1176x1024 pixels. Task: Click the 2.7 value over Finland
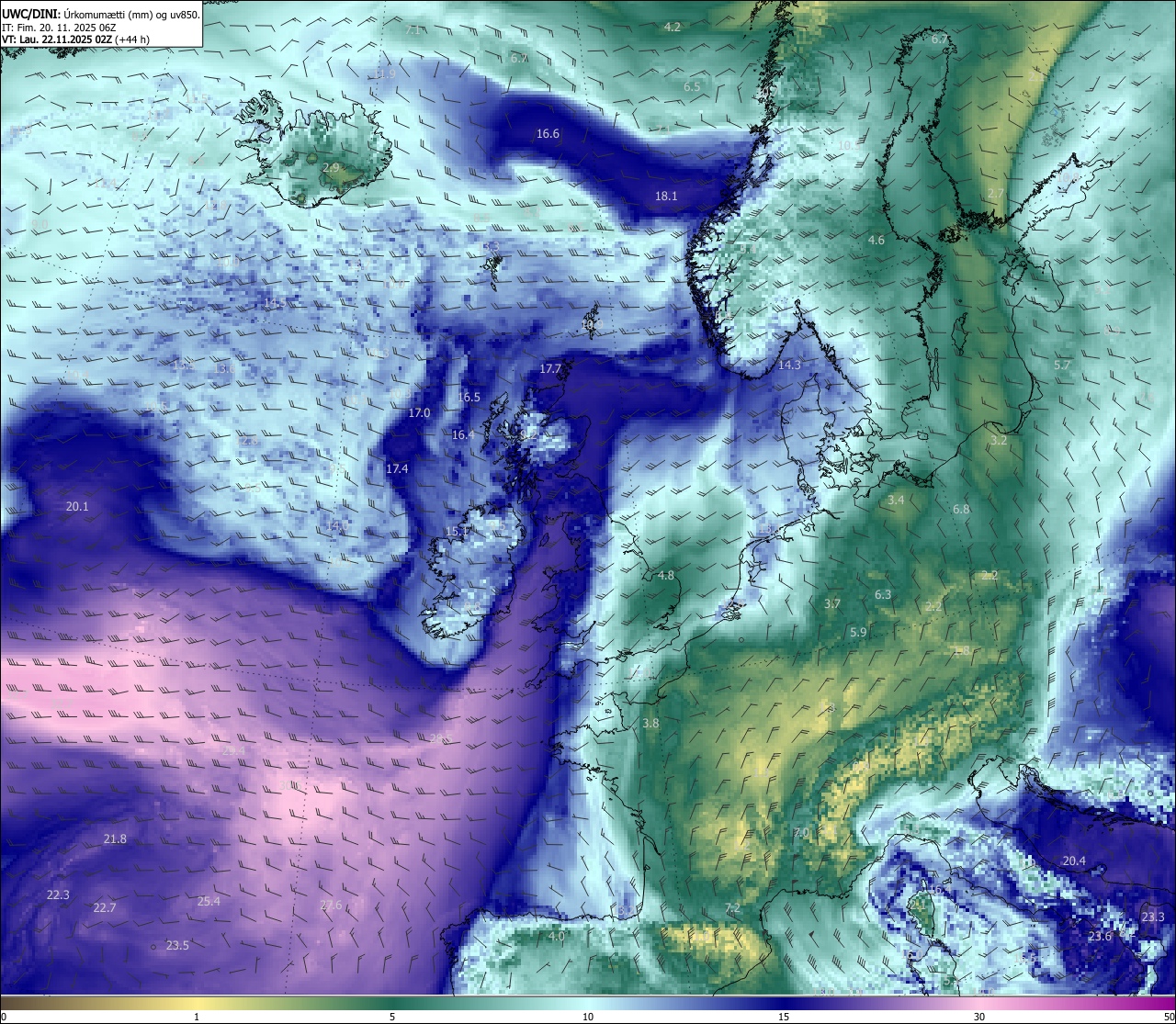[x=996, y=194]
